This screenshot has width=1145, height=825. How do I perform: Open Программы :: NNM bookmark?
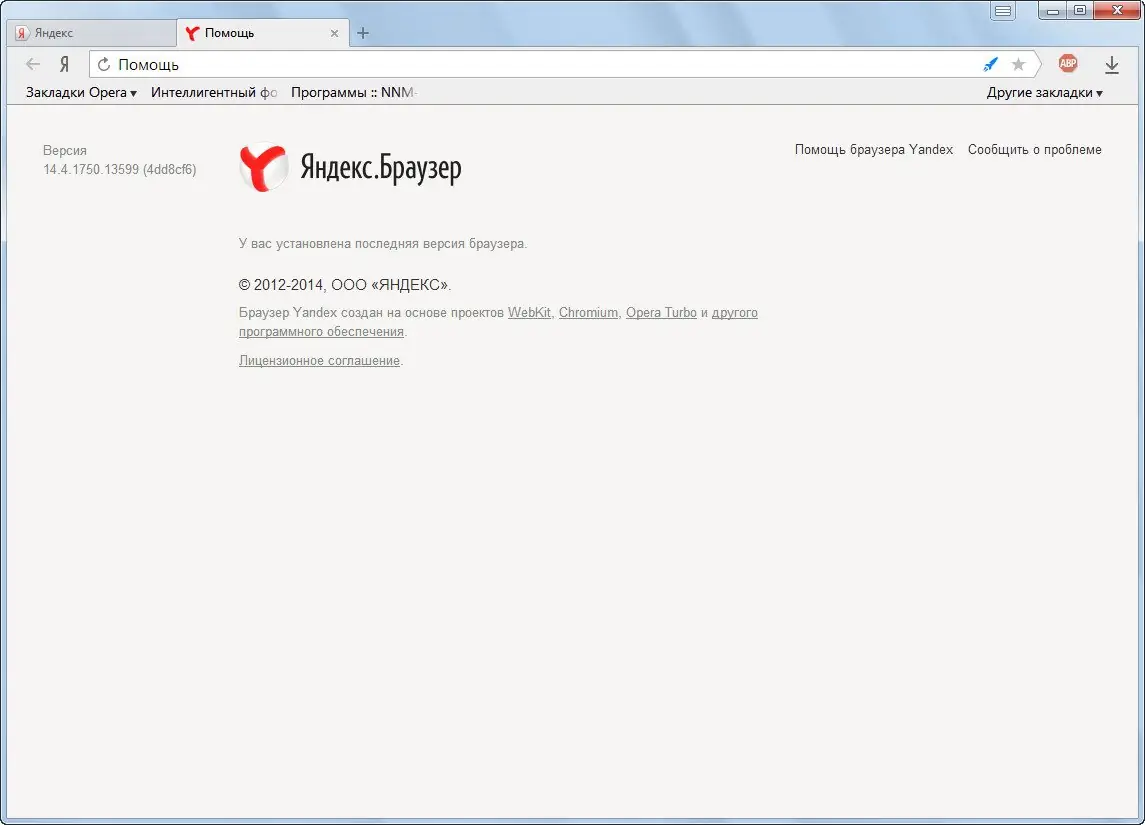353,93
